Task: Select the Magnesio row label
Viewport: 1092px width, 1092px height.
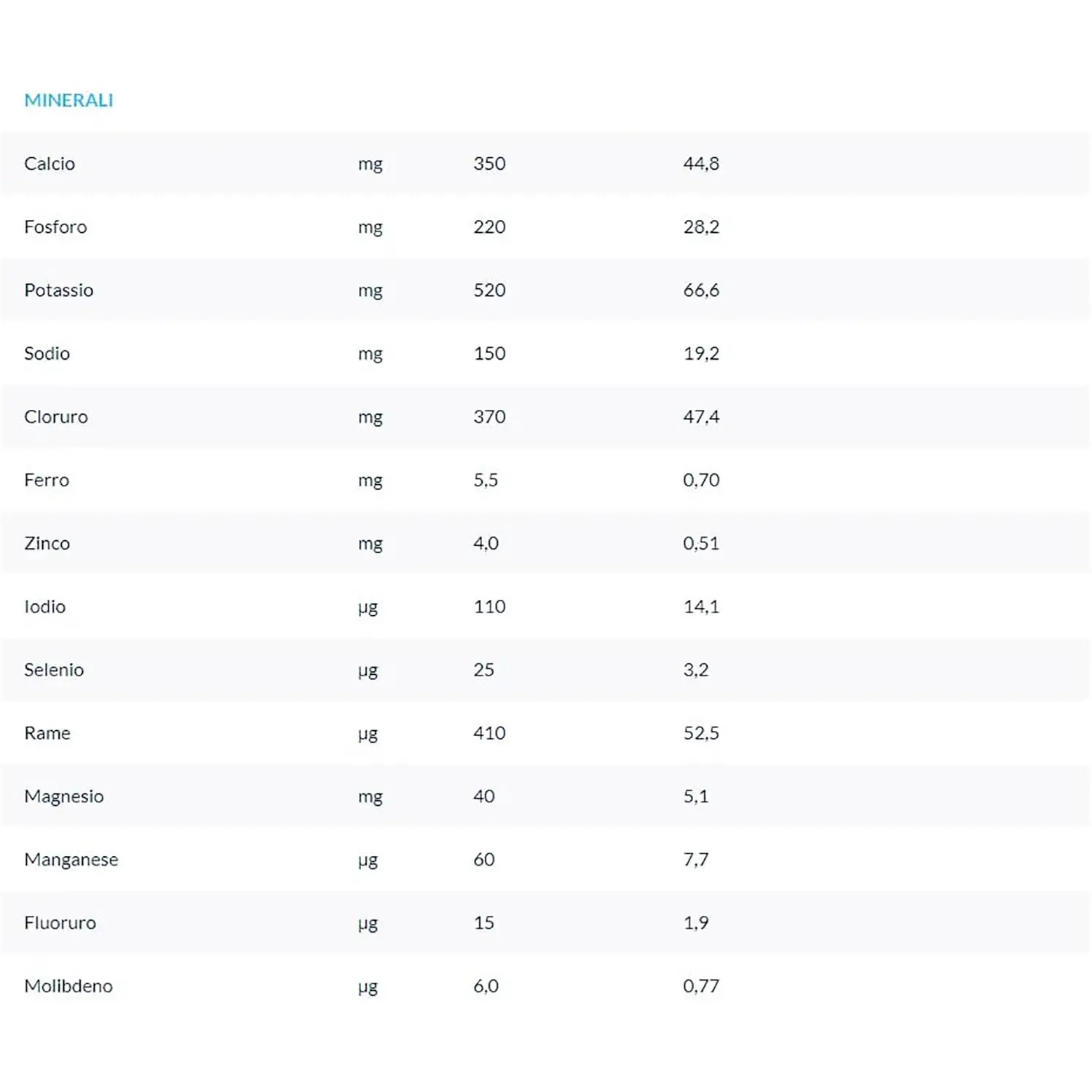Action: click(64, 796)
